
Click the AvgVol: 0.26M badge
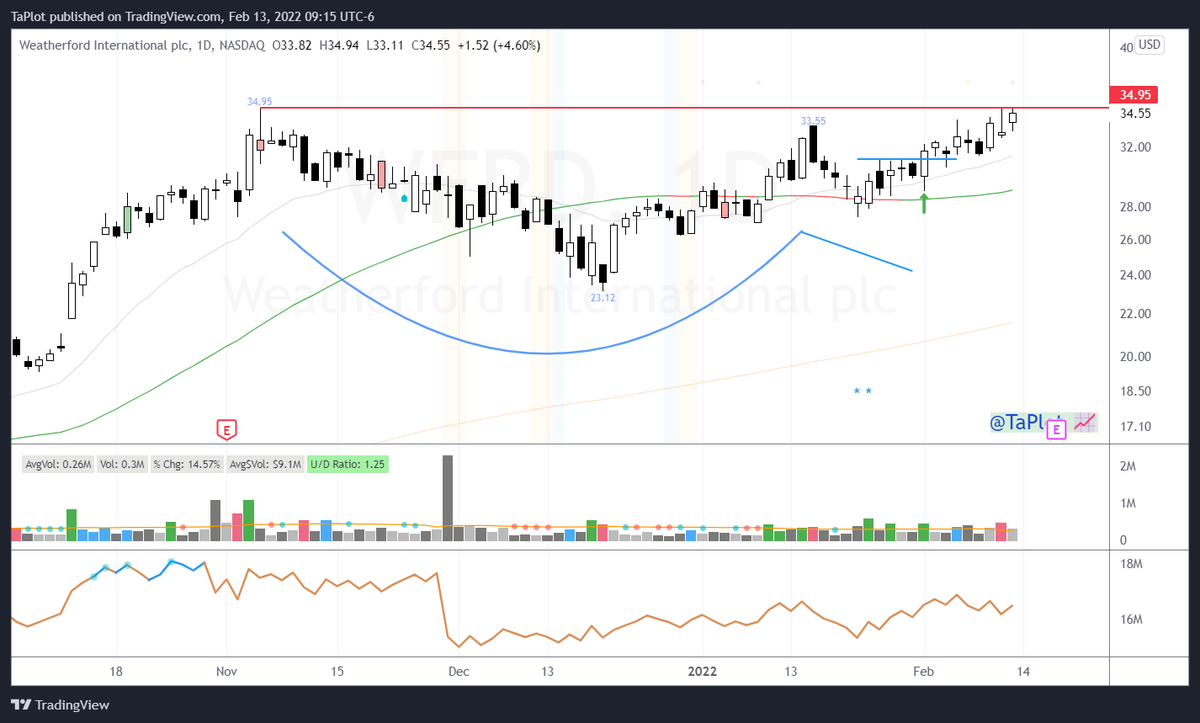click(58, 464)
